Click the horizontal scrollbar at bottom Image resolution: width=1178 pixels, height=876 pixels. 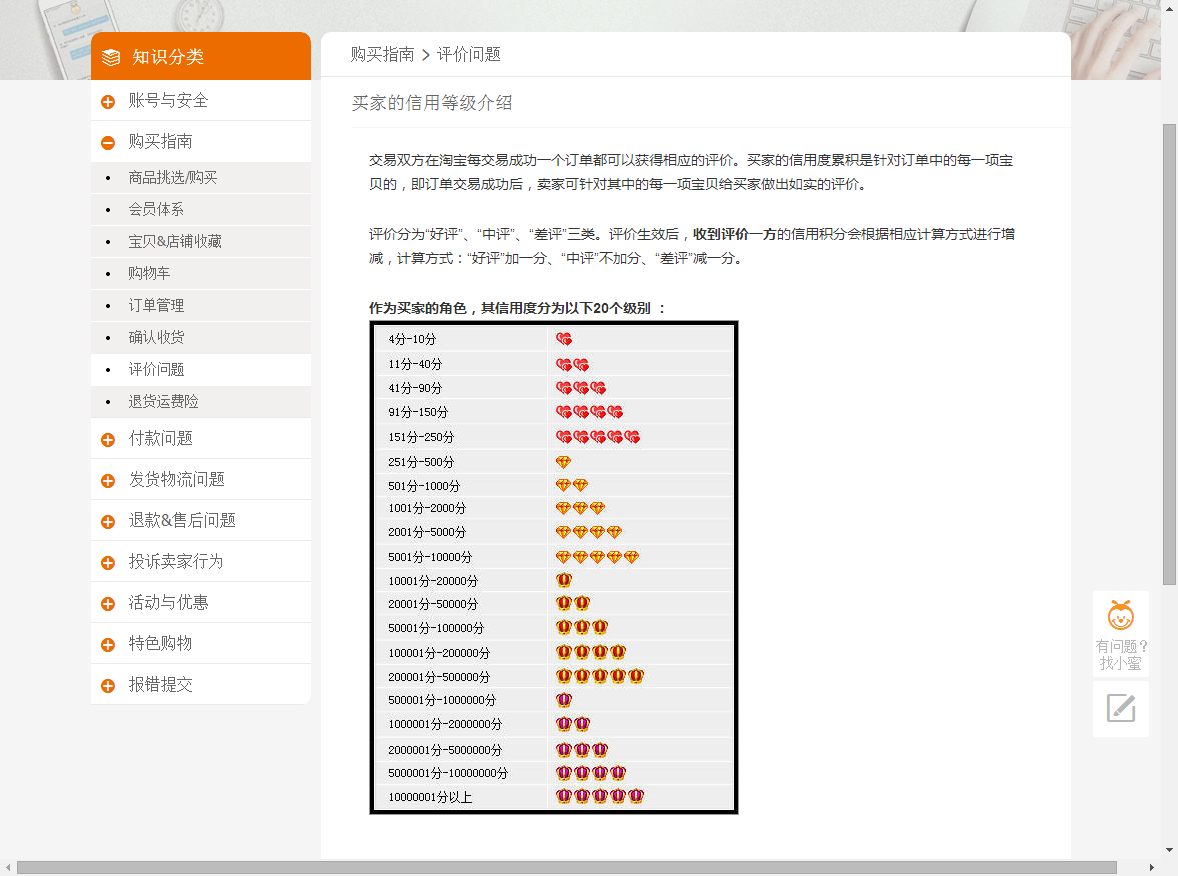pos(566,868)
